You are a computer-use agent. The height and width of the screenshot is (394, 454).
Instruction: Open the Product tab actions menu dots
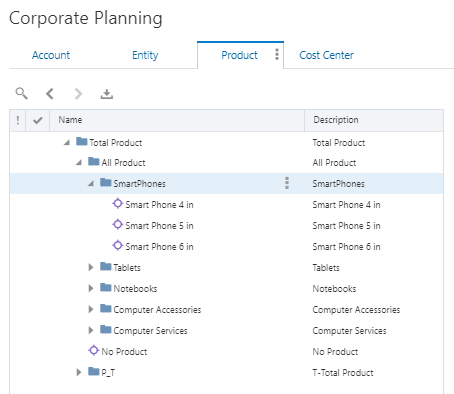click(x=277, y=54)
